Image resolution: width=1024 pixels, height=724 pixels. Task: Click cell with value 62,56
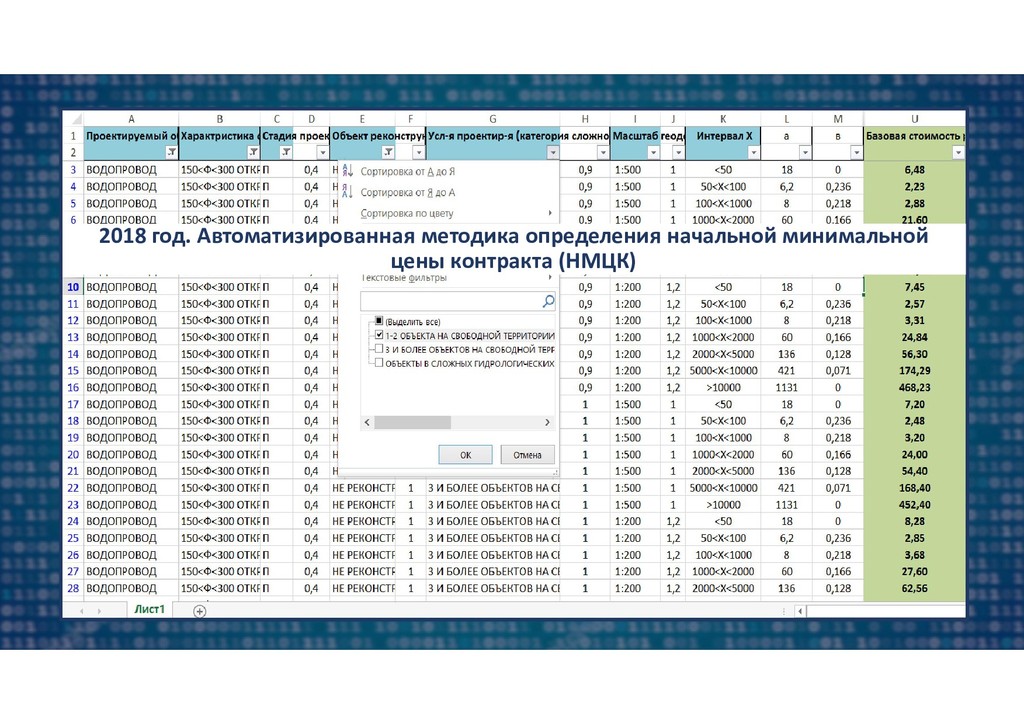point(914,588)
